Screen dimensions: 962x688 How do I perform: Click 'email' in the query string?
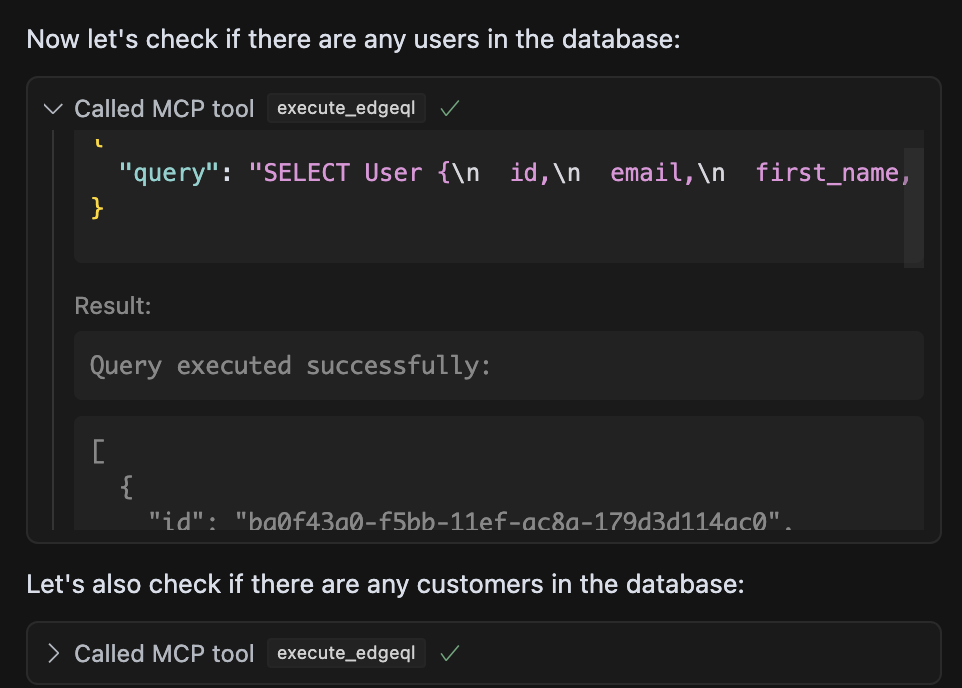click(646, 173)
